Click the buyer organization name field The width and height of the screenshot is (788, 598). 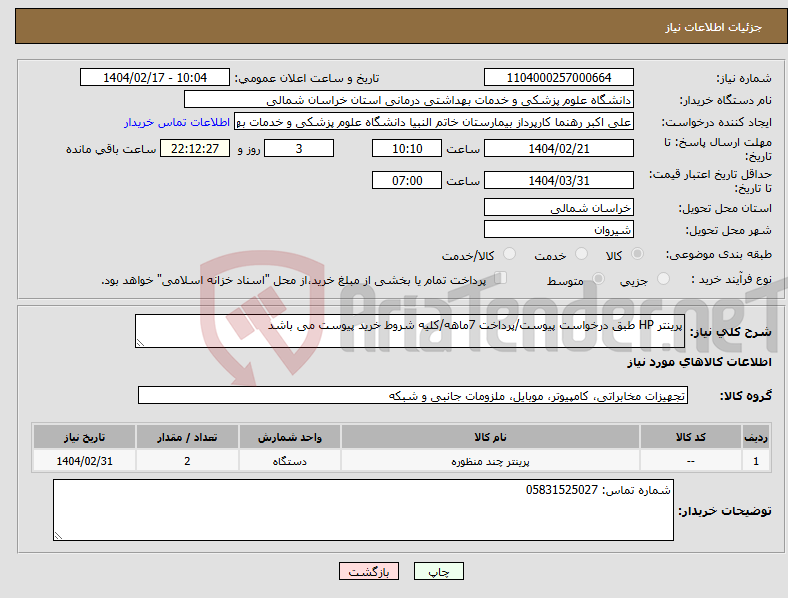409,99
